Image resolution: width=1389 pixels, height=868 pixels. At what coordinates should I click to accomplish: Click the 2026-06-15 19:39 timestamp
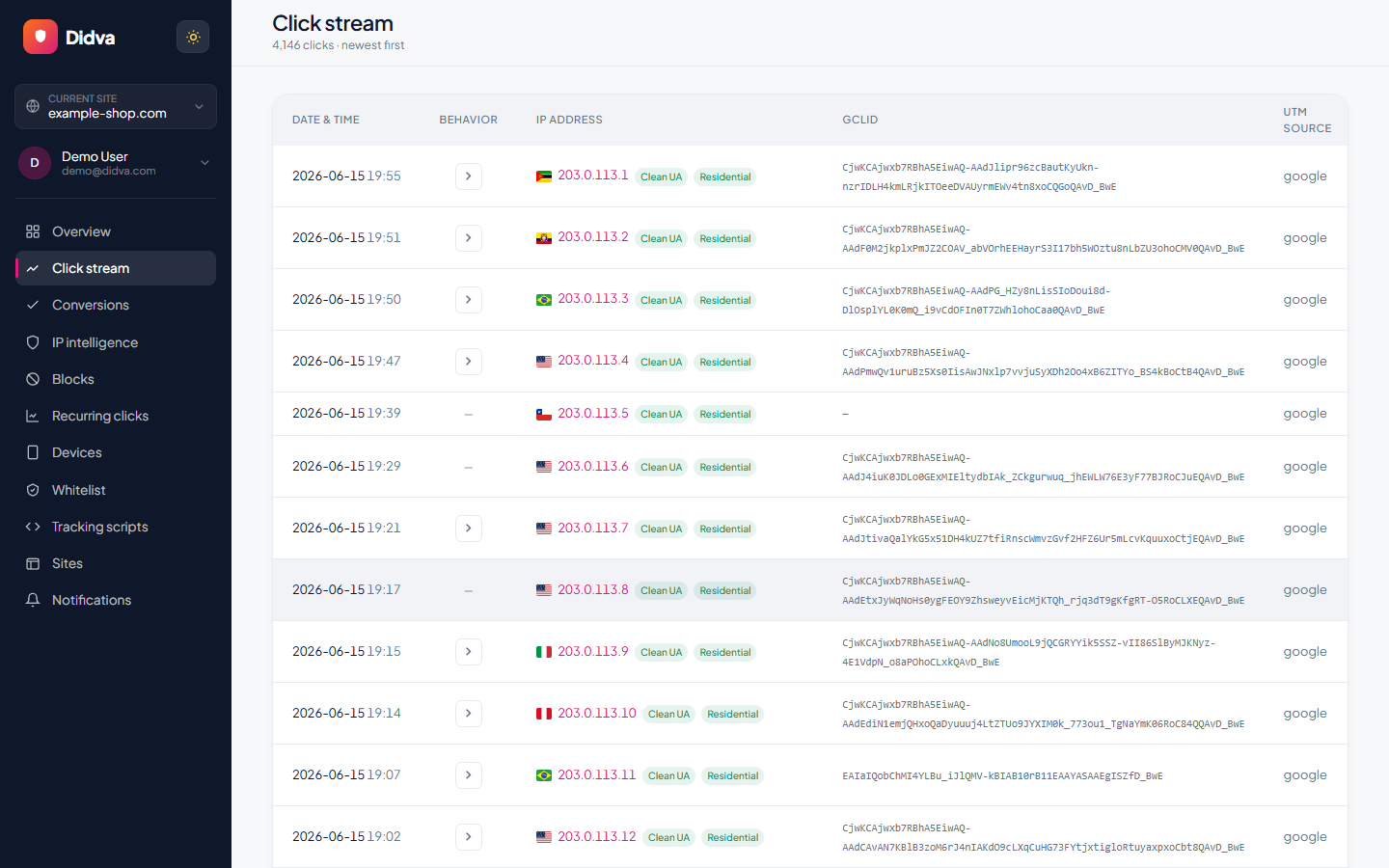(346, 413)
